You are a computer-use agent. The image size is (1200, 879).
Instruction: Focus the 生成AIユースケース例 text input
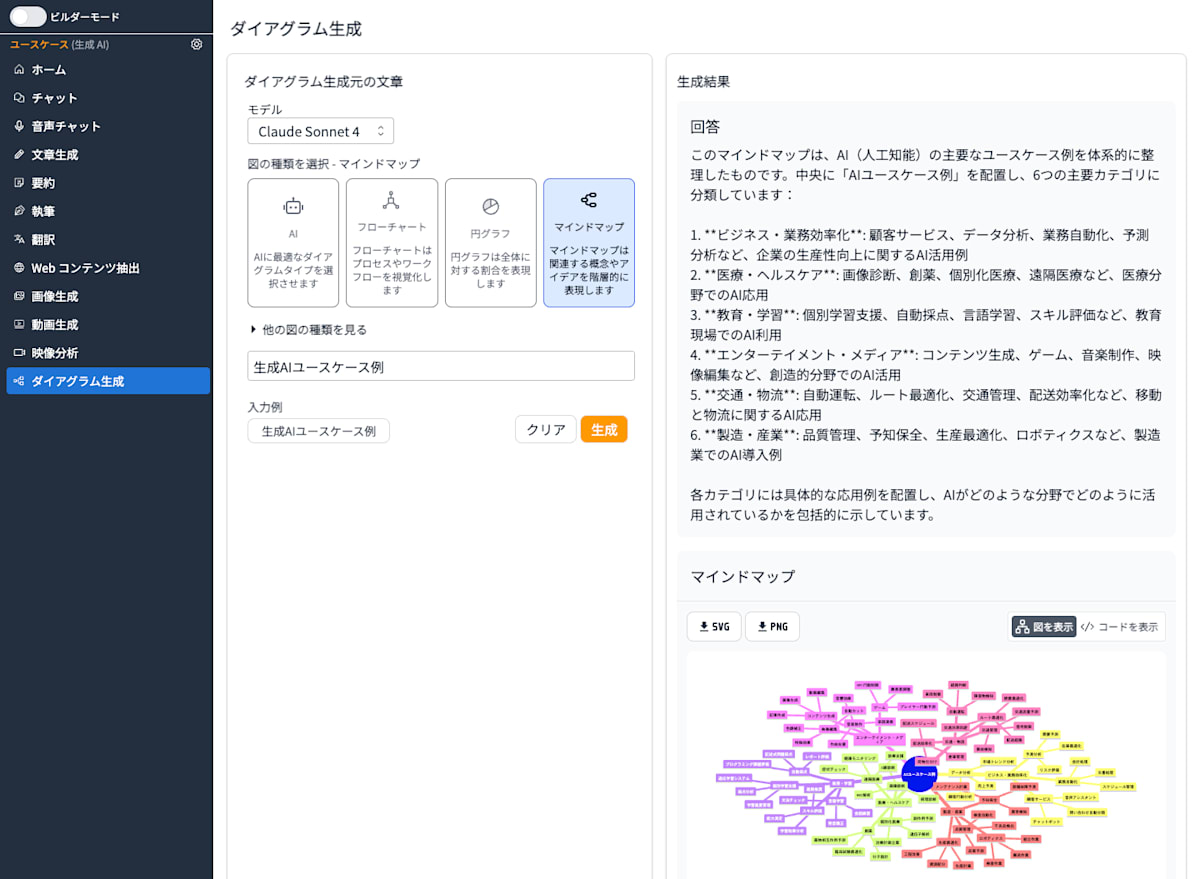pyautogui.click(x=441, y=366)
